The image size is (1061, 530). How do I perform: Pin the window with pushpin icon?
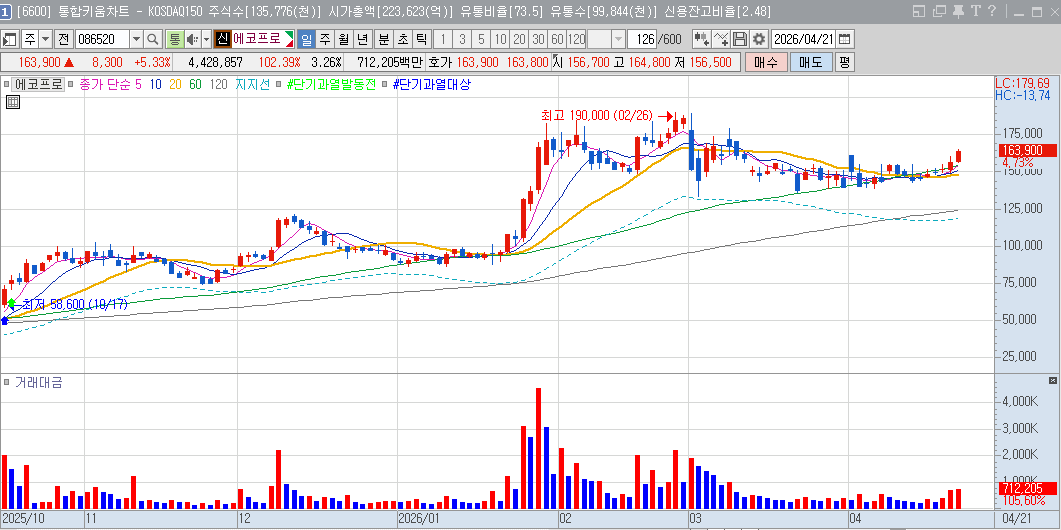(958, 11)
